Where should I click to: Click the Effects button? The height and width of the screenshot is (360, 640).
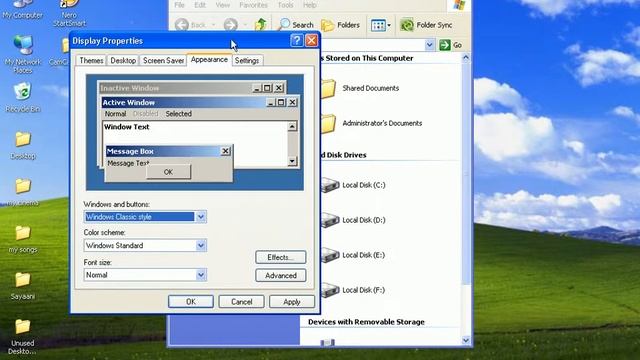(x=280, y=257)
